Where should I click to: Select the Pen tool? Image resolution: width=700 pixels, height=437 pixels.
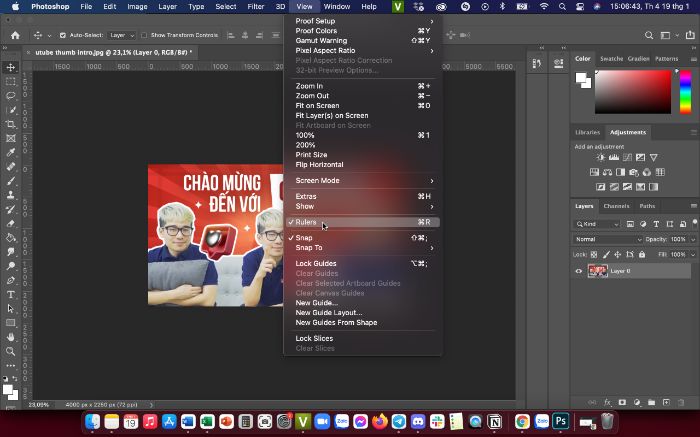click(11, 280)
